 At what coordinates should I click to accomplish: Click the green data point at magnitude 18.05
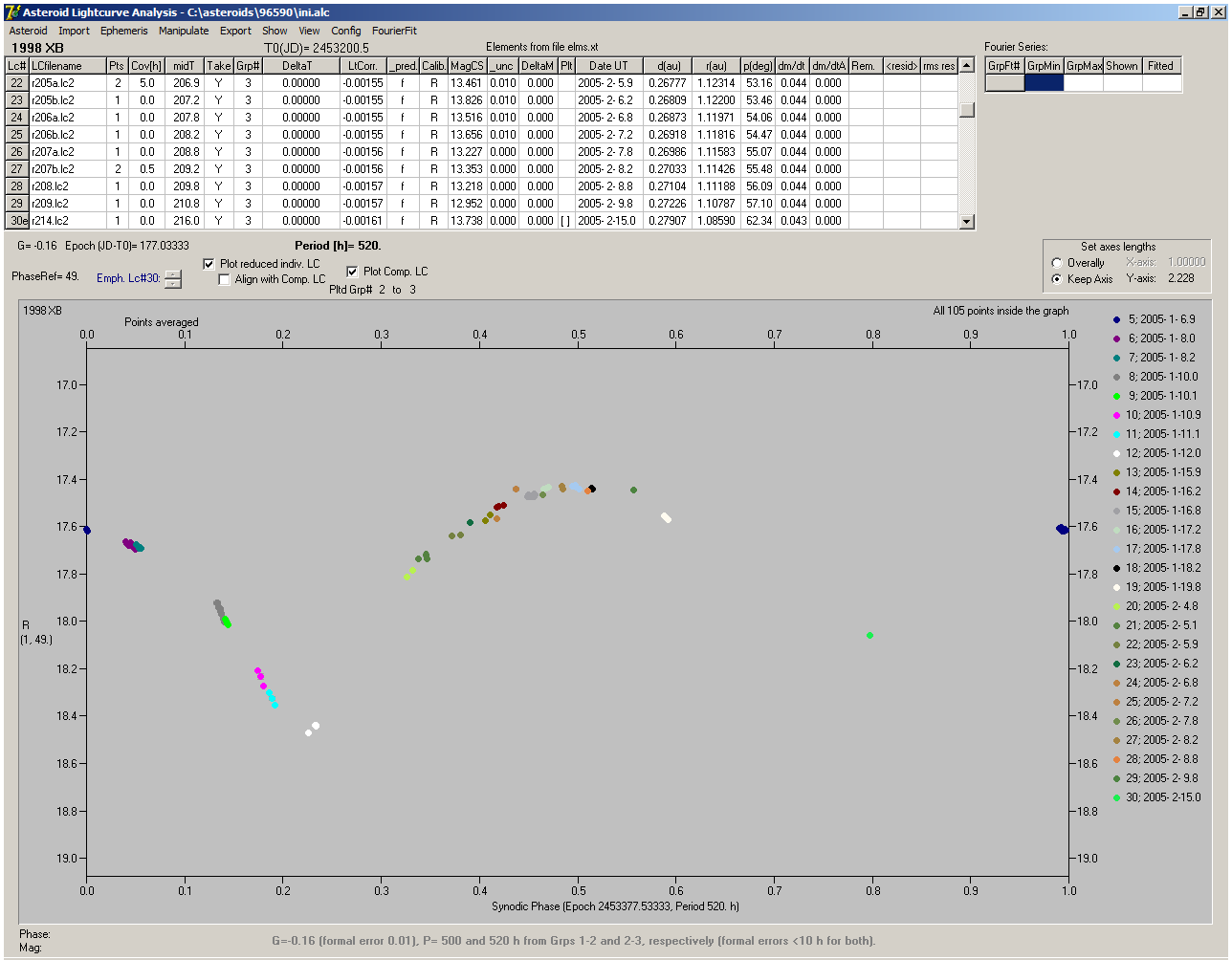(x=869, y=635)
